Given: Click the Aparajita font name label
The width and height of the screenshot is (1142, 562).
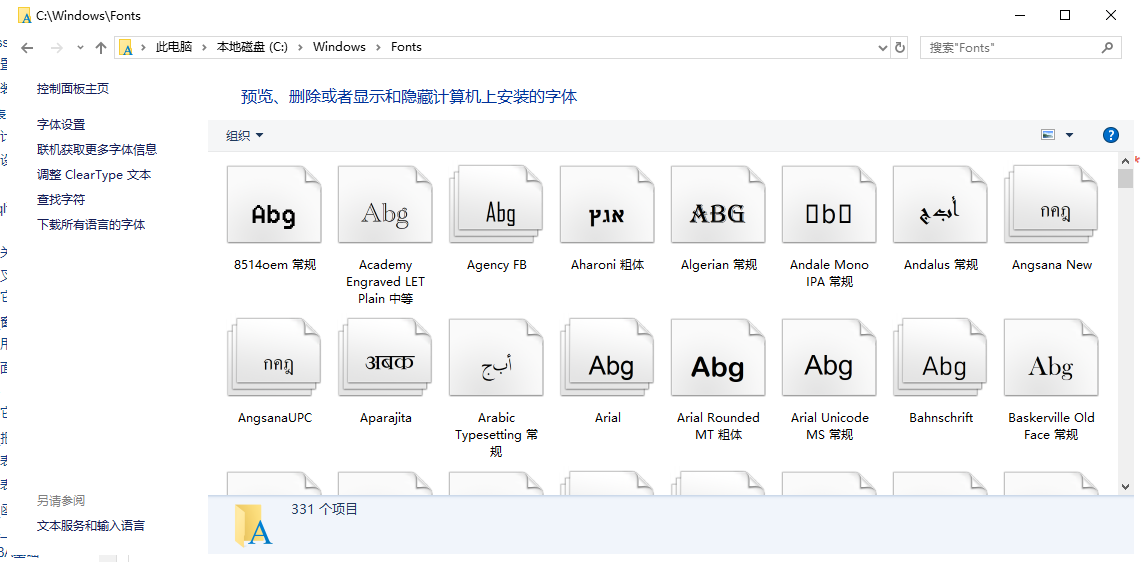Looking at the screenshot, I should [385, 418].
